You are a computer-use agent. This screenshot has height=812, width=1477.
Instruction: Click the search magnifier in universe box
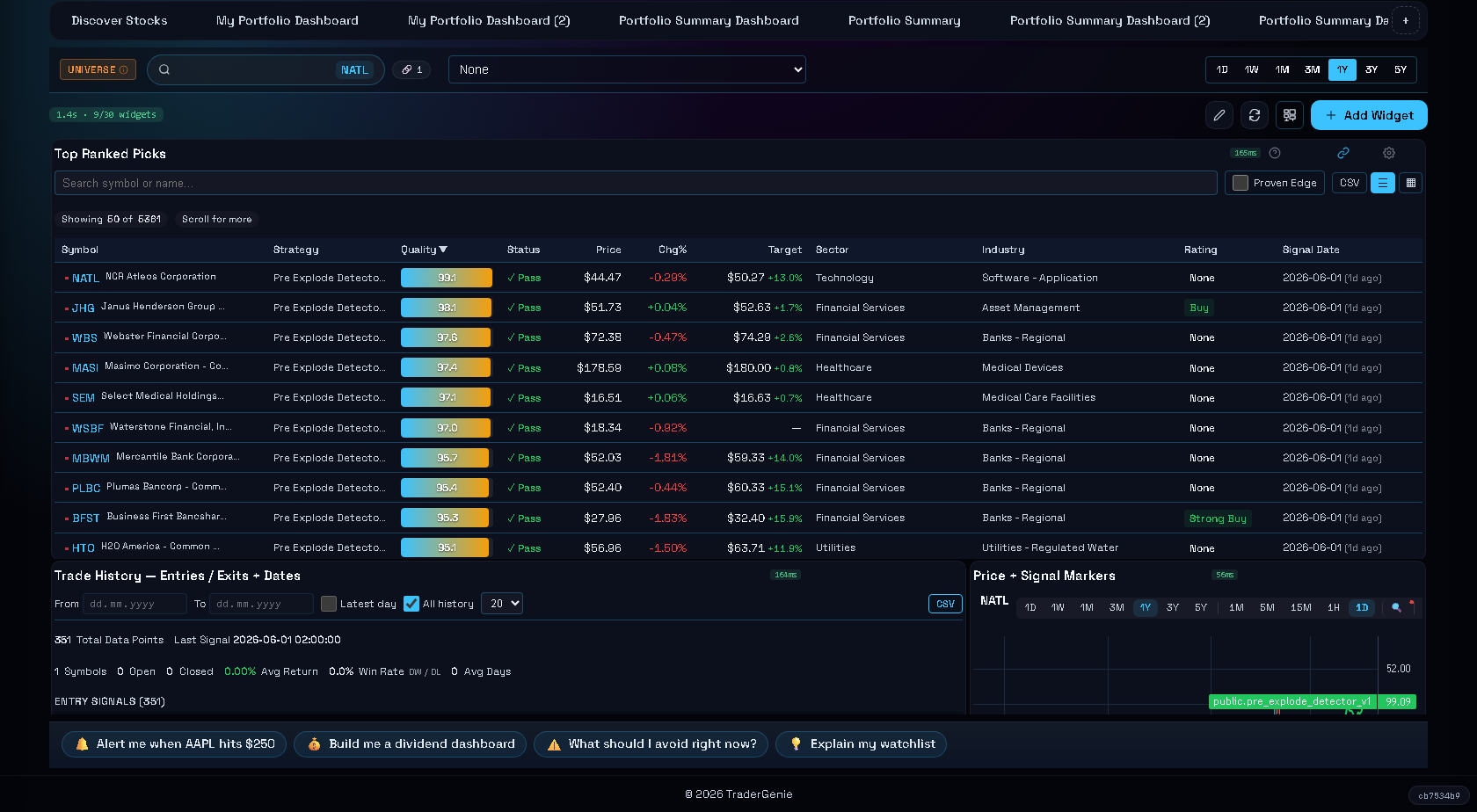point(164,69)
